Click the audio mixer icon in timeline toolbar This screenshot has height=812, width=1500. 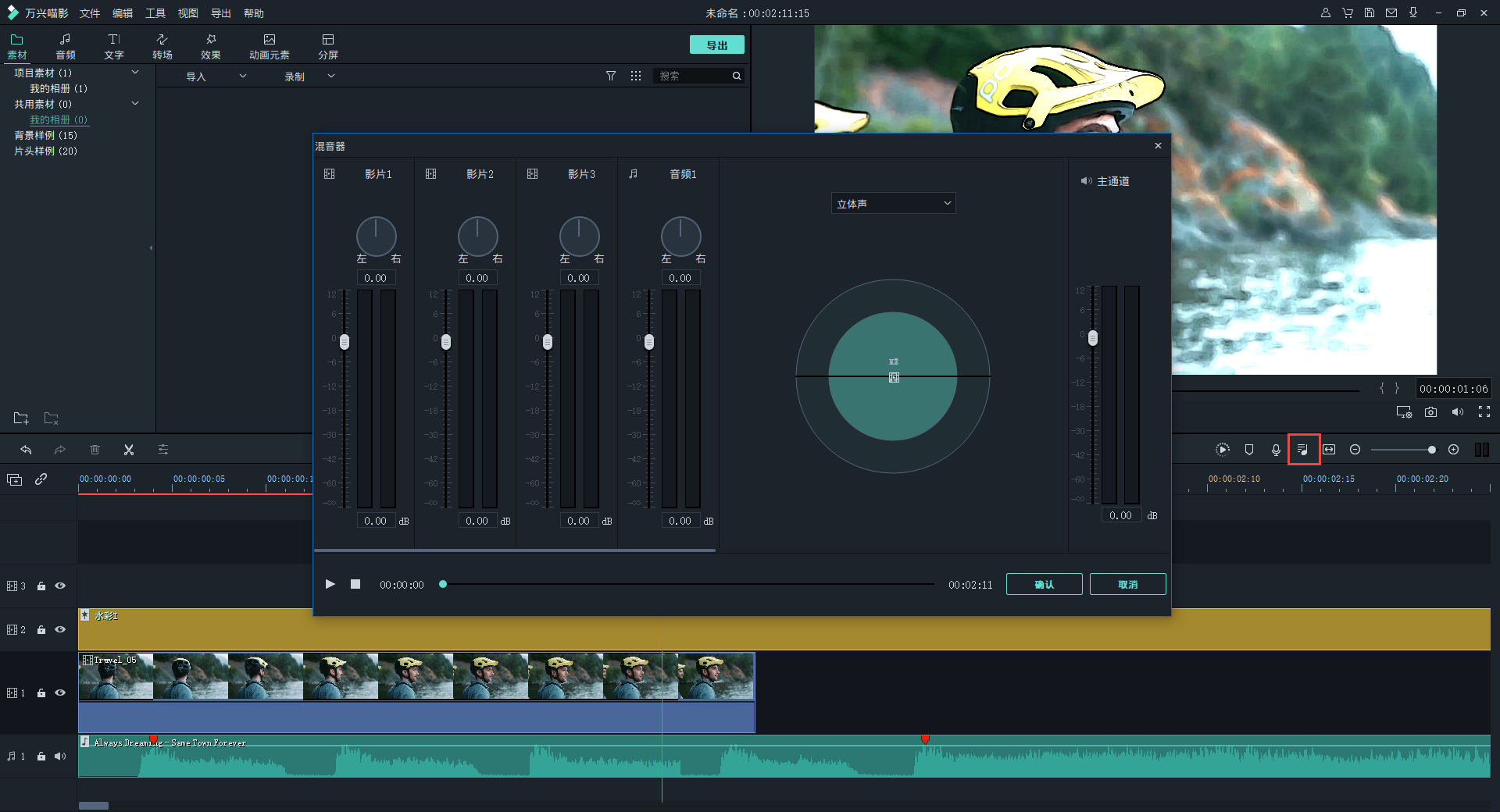tap(1302, 450)
